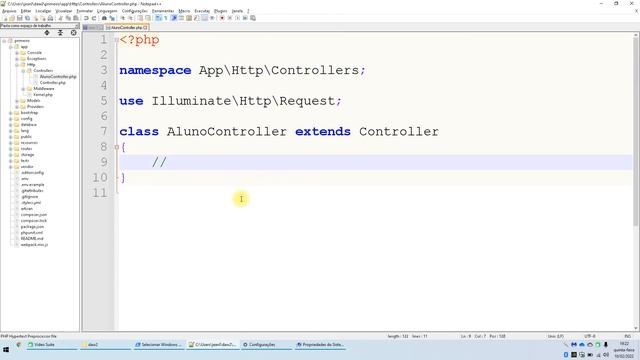Expand the bootstrap folder
The height and width of the screenshot is (360, 640).
(x=11, y=113)
